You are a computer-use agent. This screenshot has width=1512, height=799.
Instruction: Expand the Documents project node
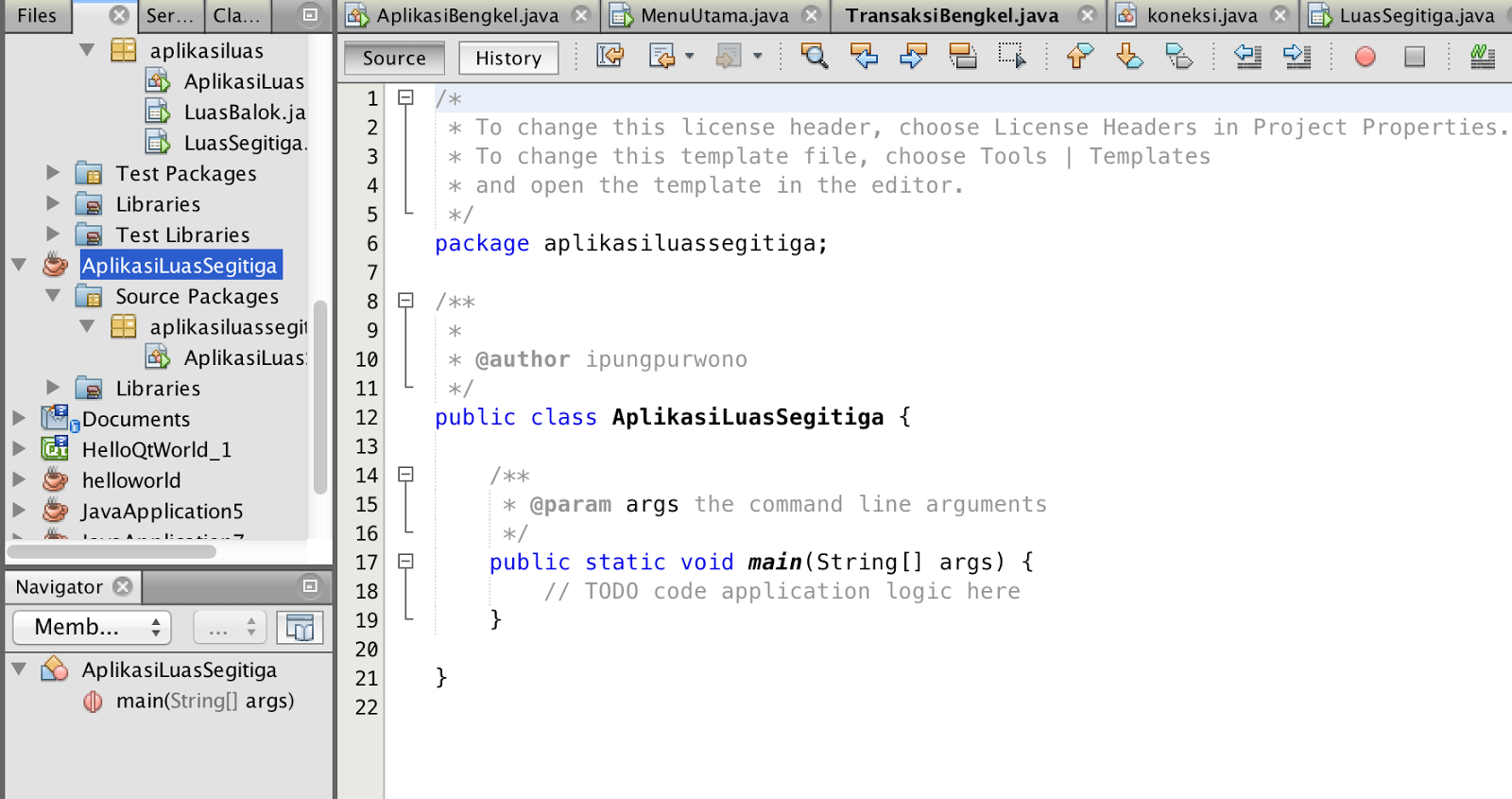pyautogui.click(x=19, y=418)
